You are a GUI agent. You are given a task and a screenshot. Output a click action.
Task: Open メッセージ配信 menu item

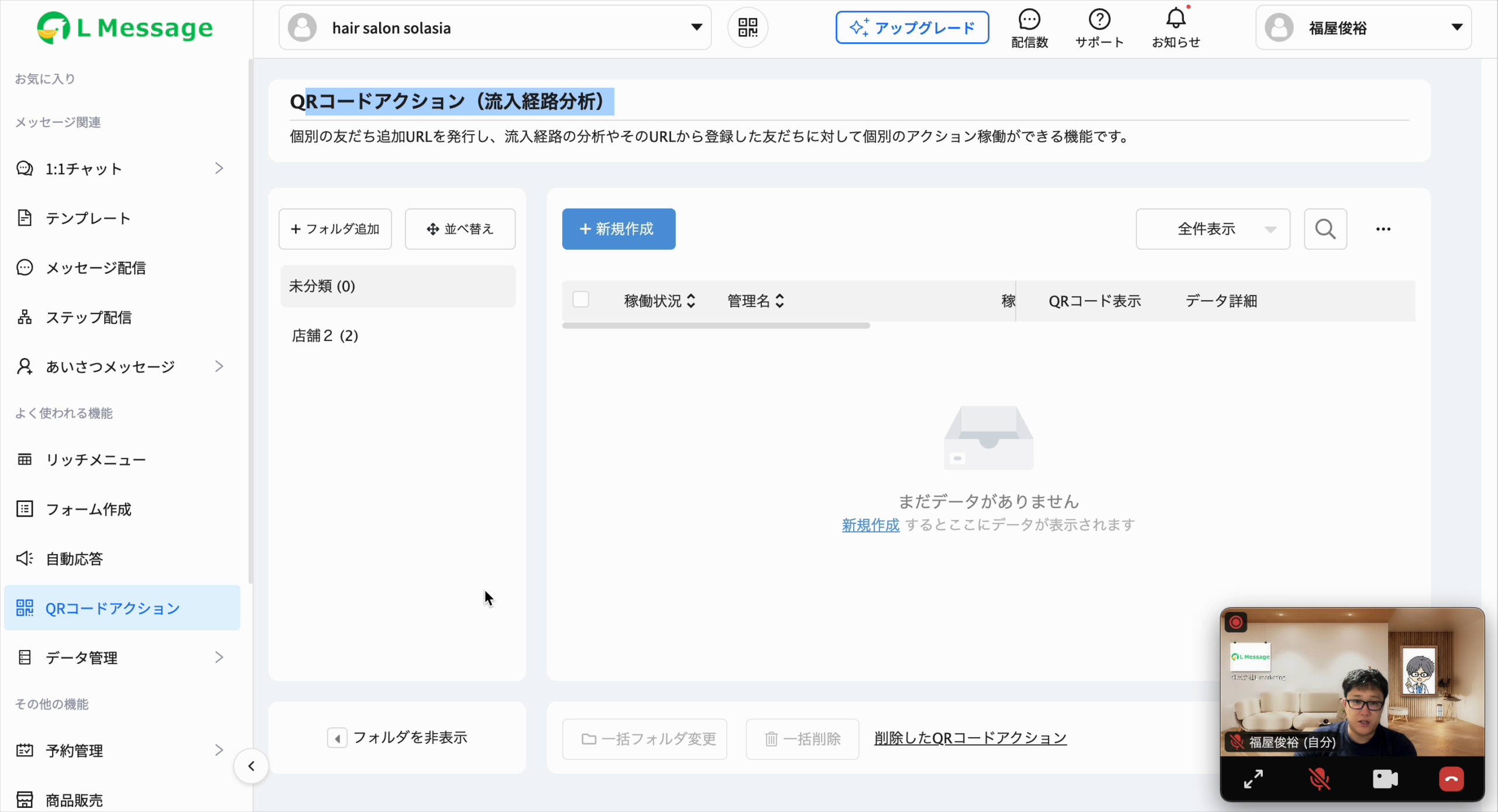pyautogui.click(x=122, y=267)
